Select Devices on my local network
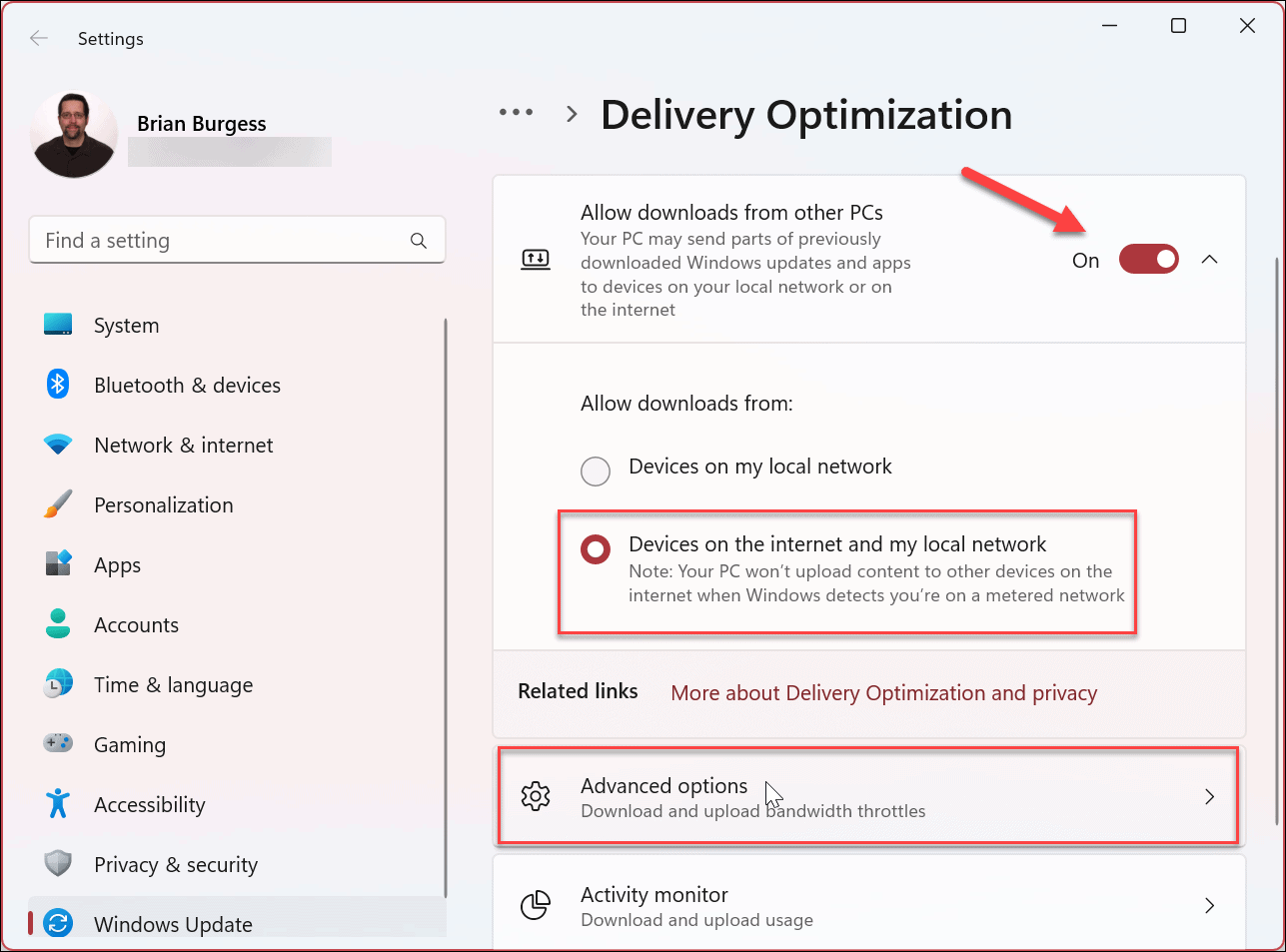The image size is (1286, 952). (x=596, y=471)
